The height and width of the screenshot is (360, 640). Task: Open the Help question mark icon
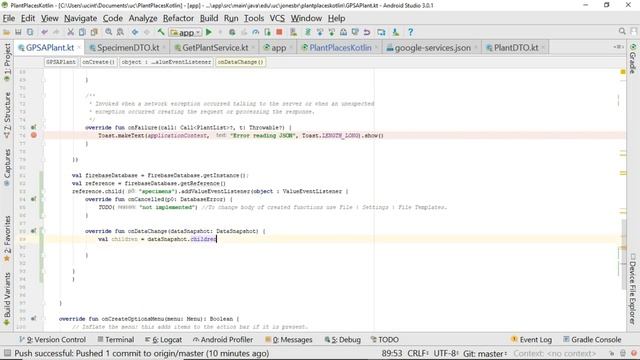coord(411,32)
